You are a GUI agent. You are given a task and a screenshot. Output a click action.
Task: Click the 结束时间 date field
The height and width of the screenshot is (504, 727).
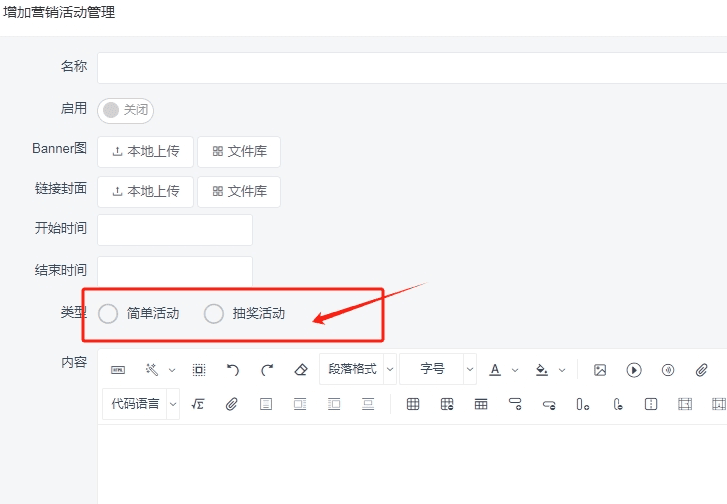(x=175, y=271)
